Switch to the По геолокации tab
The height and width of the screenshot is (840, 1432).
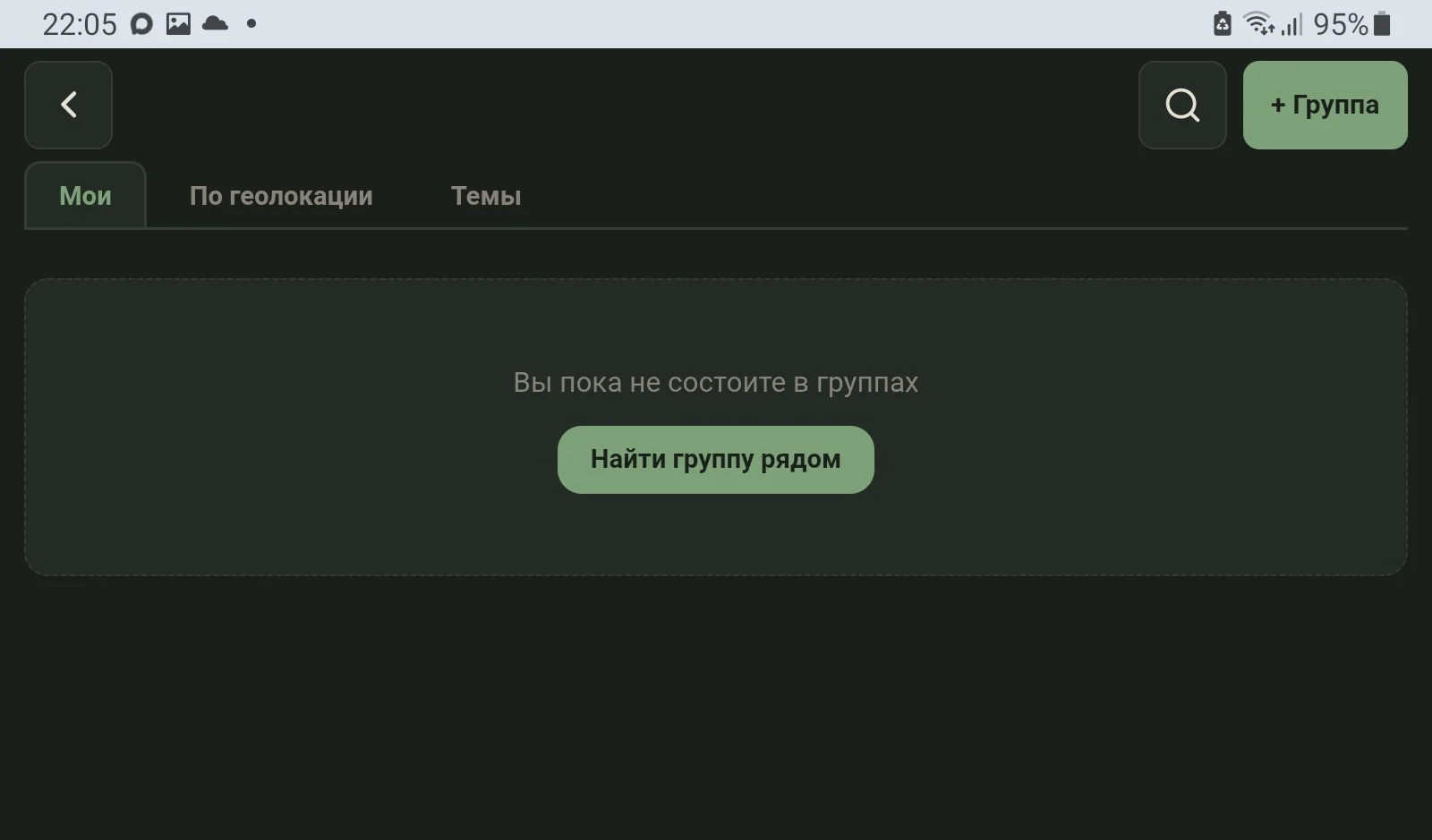281,196
